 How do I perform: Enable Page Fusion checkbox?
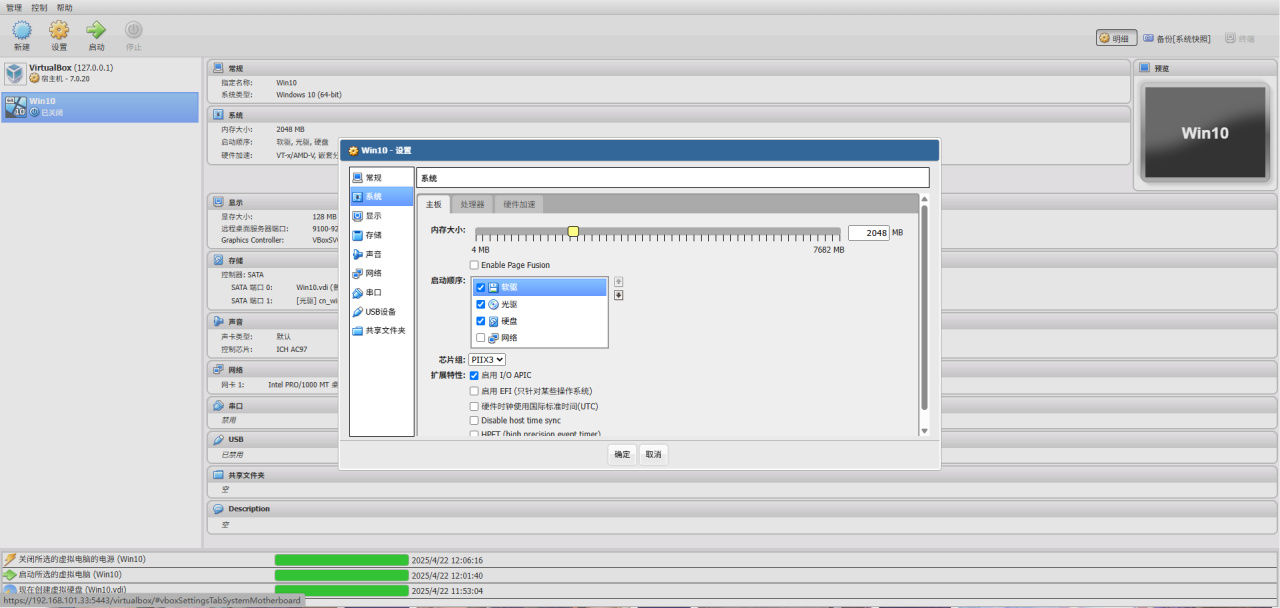(474, 265)
